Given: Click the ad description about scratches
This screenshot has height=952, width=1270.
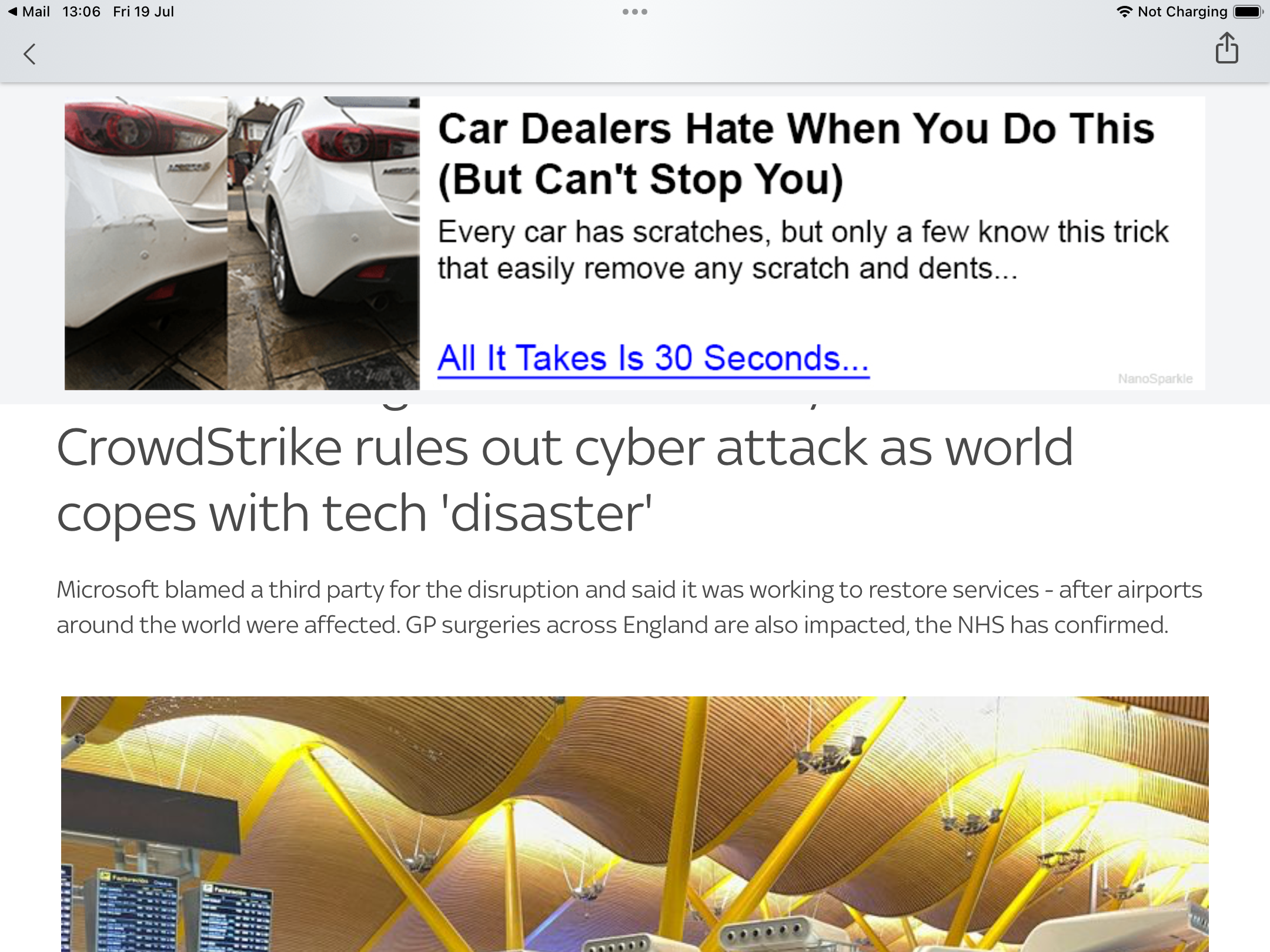Looking at the screenshot, I should click(803, 250).
